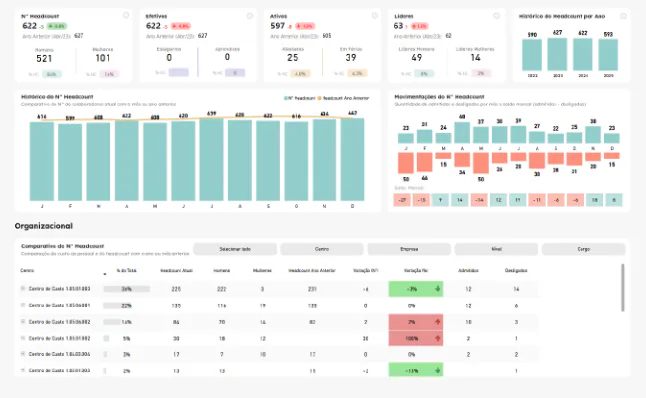646x398 pixels.
Task: Open info icon on Líderes card
Action: pyautogui.click(x=496, y=16)
